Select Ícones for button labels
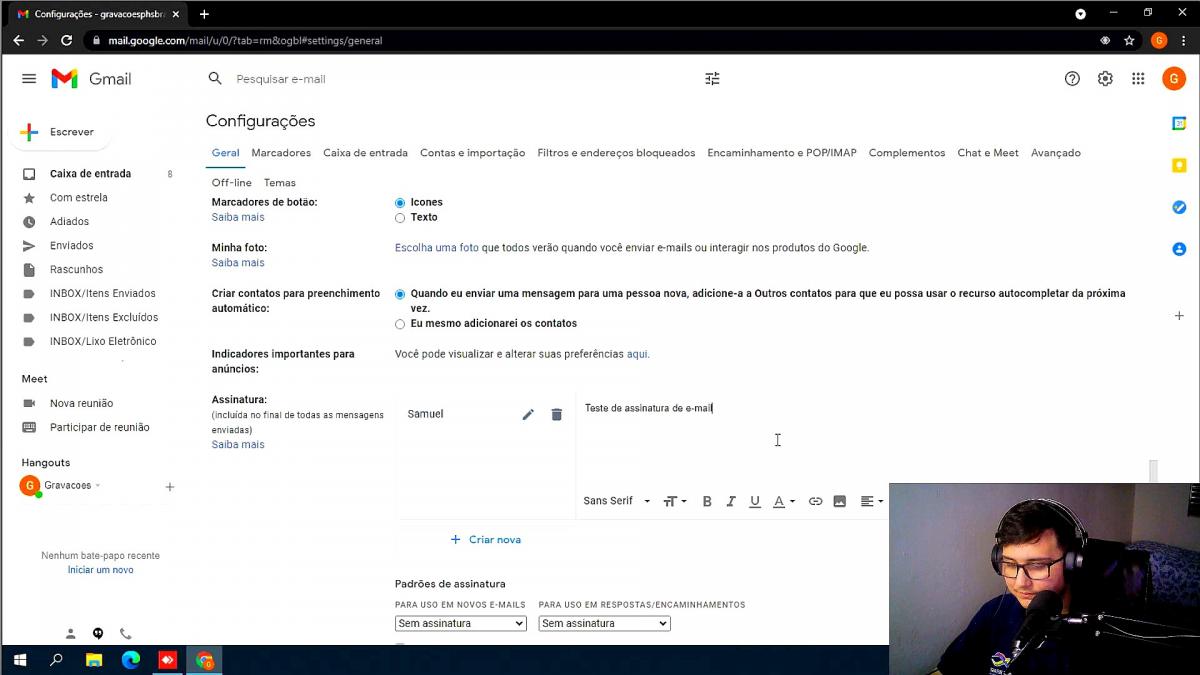The width and height of the screenshot is (1200, 675). click(400, 203)
